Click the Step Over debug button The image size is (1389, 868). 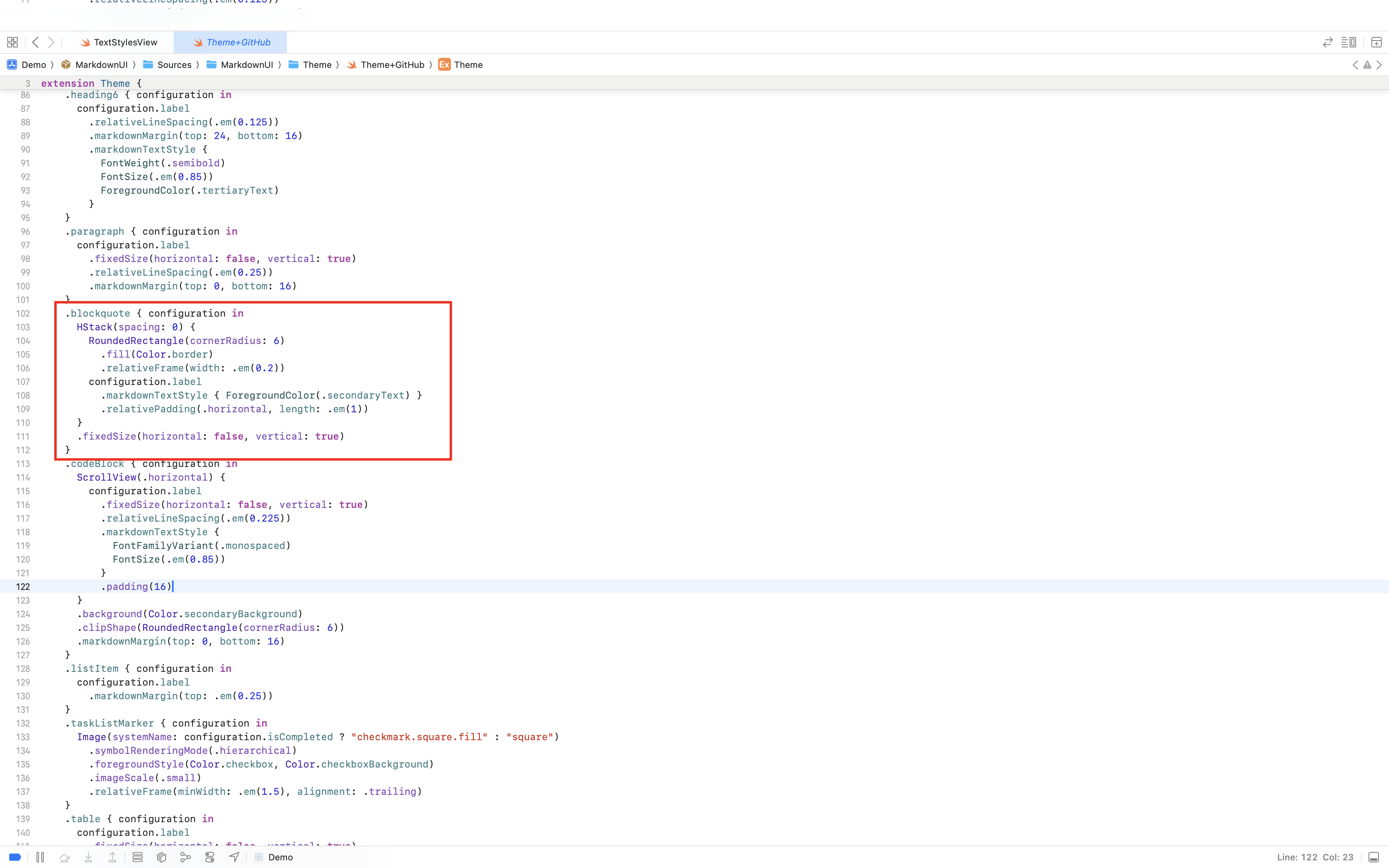(64, 857)
